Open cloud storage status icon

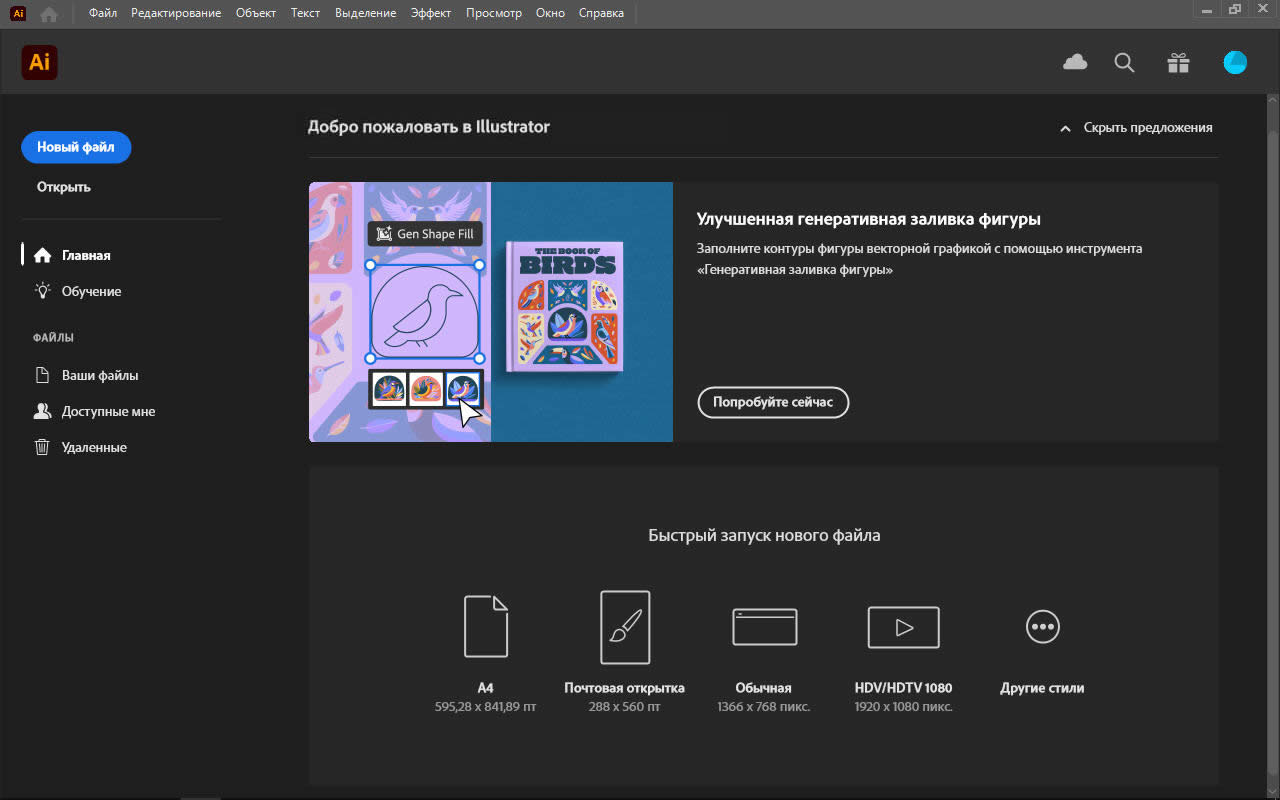(x=1075, y=63)
